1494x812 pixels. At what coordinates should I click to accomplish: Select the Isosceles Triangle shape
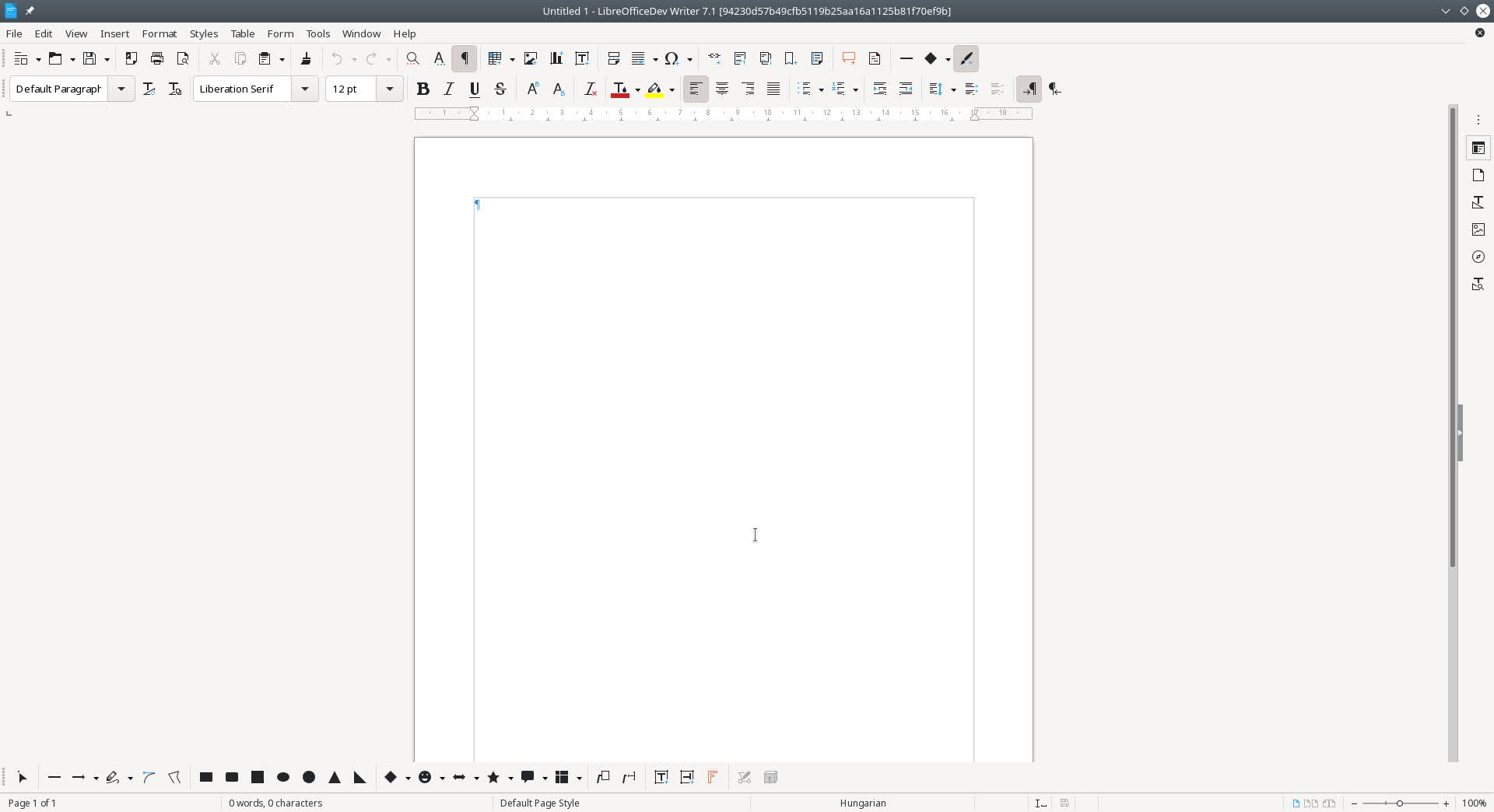(335, 777)
